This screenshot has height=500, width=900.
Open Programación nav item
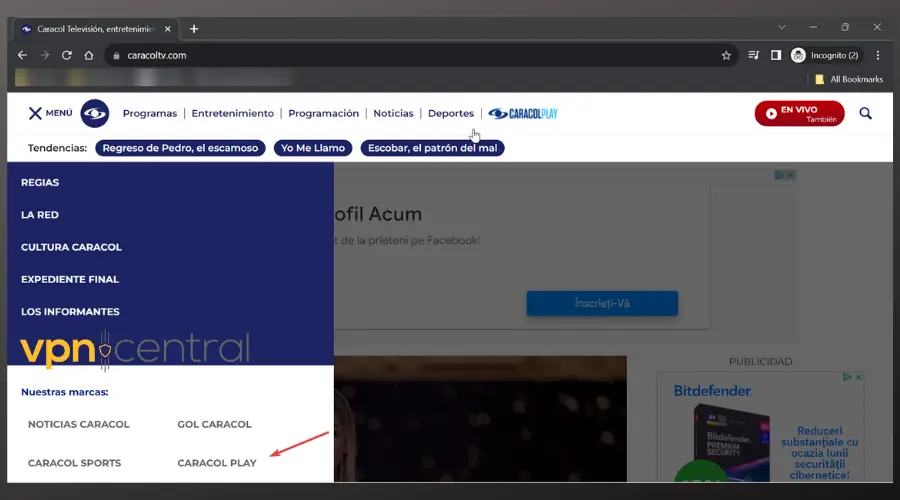[323, 113]
